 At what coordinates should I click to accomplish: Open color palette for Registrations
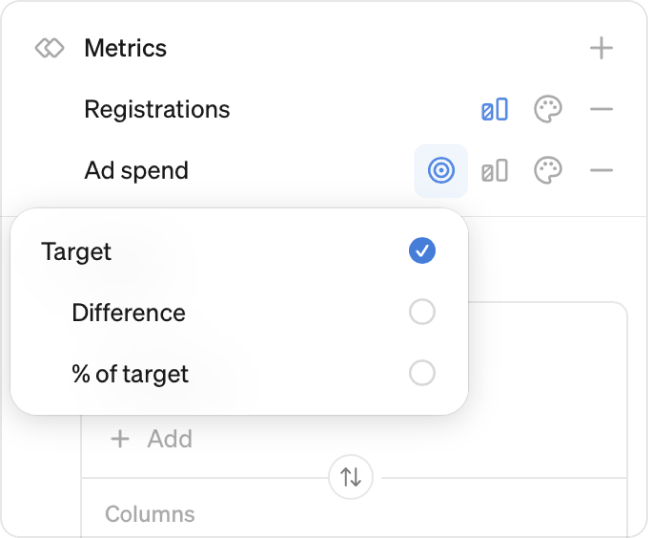(x=548, y=109)
